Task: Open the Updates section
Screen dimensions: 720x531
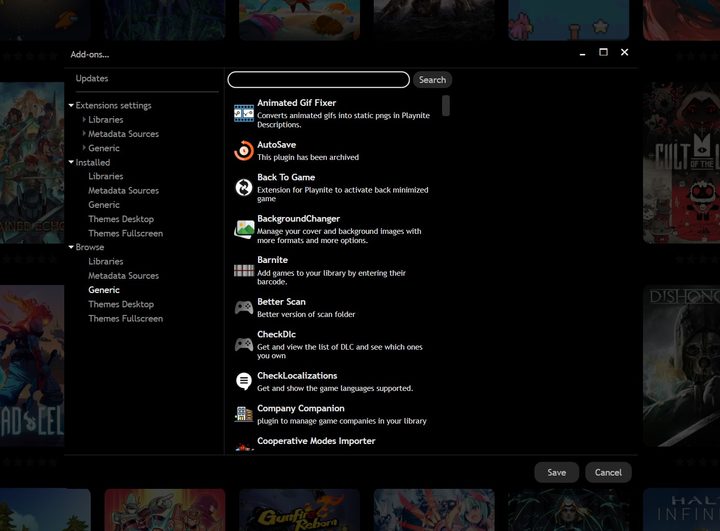Action: click(92, 79)
